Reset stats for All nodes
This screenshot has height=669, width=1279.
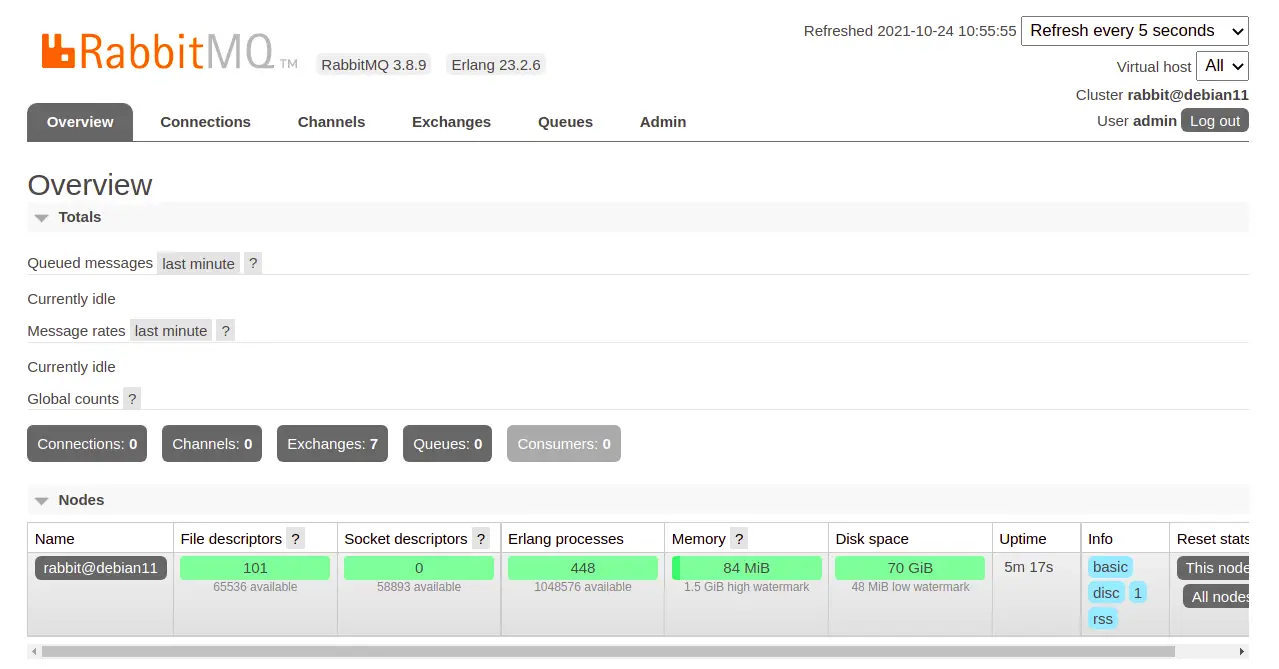pos(1217,597)
